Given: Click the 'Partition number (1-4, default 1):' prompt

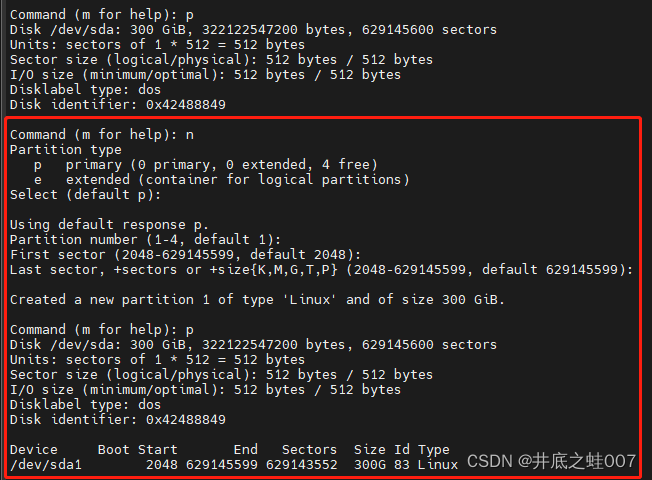Looking at the screenshot, I should click(146, 240).
